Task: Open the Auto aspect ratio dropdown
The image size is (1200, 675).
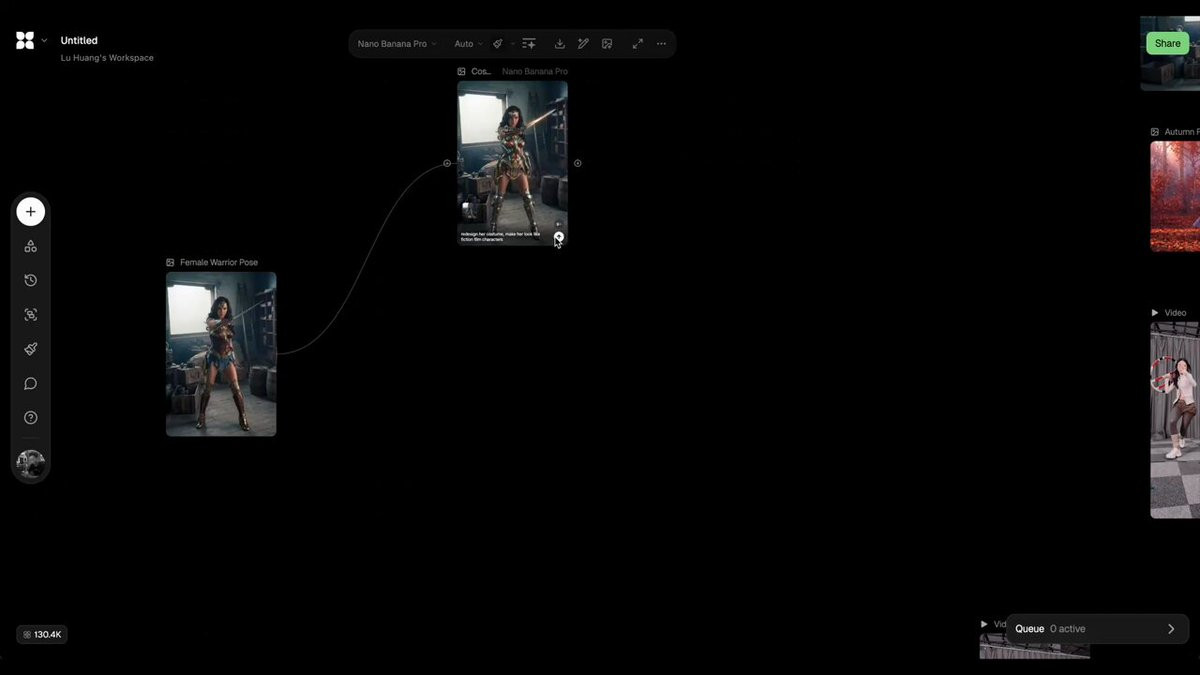Action: coord(468,44)
